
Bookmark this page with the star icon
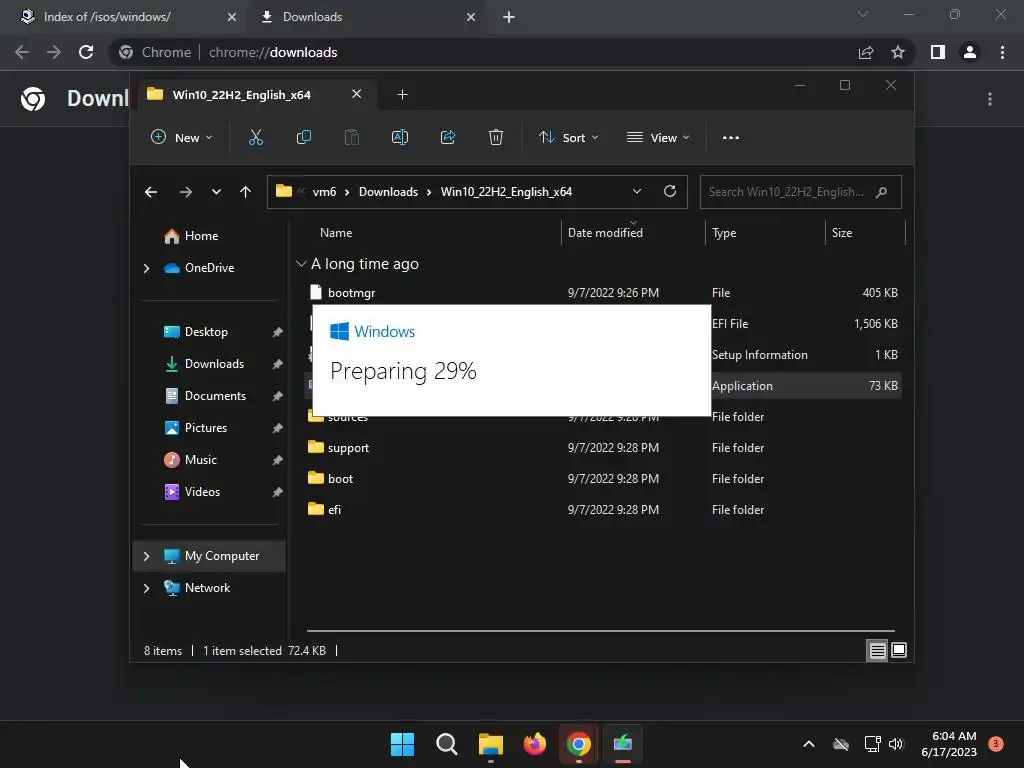pyautogui.click(x=899, y=52)
